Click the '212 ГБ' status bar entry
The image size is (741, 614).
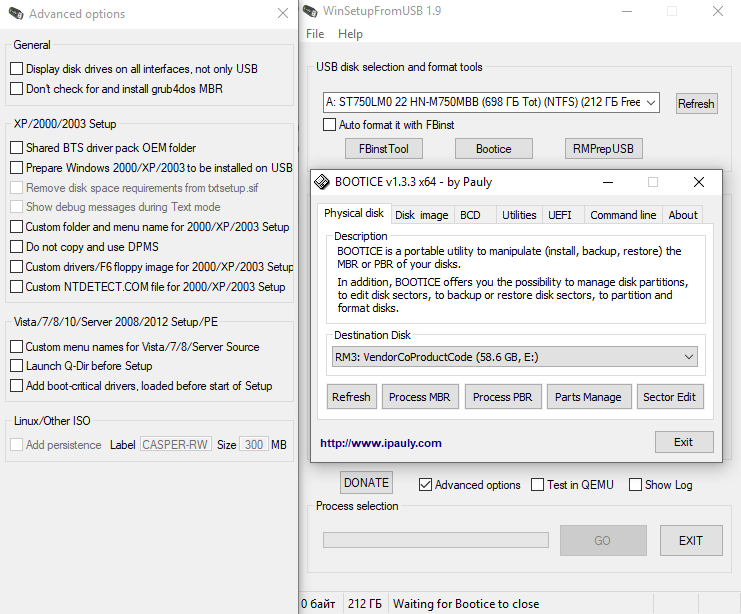tap(364, 604)
